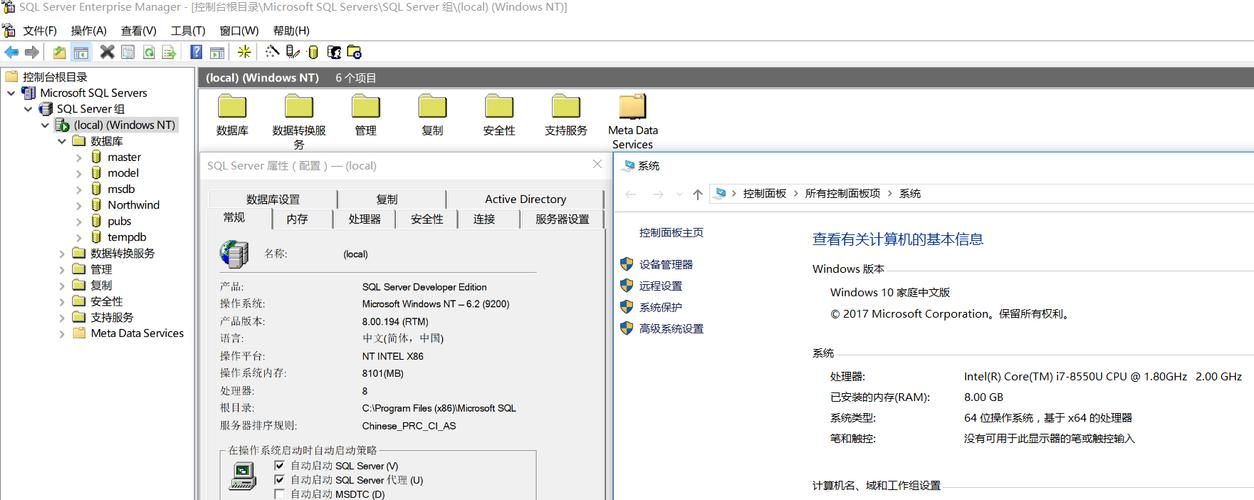
Task: Open the 支持服务 folder icon in right pane
Action: (566, 106)
